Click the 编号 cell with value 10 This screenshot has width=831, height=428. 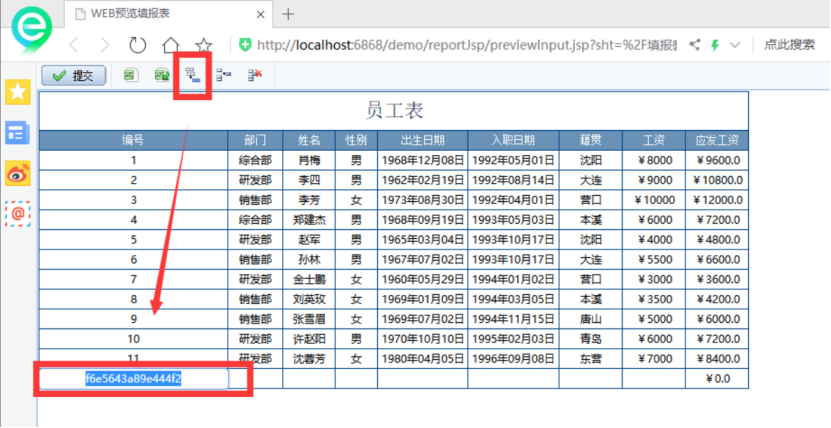pyautogui.click(x=134, y=339)
